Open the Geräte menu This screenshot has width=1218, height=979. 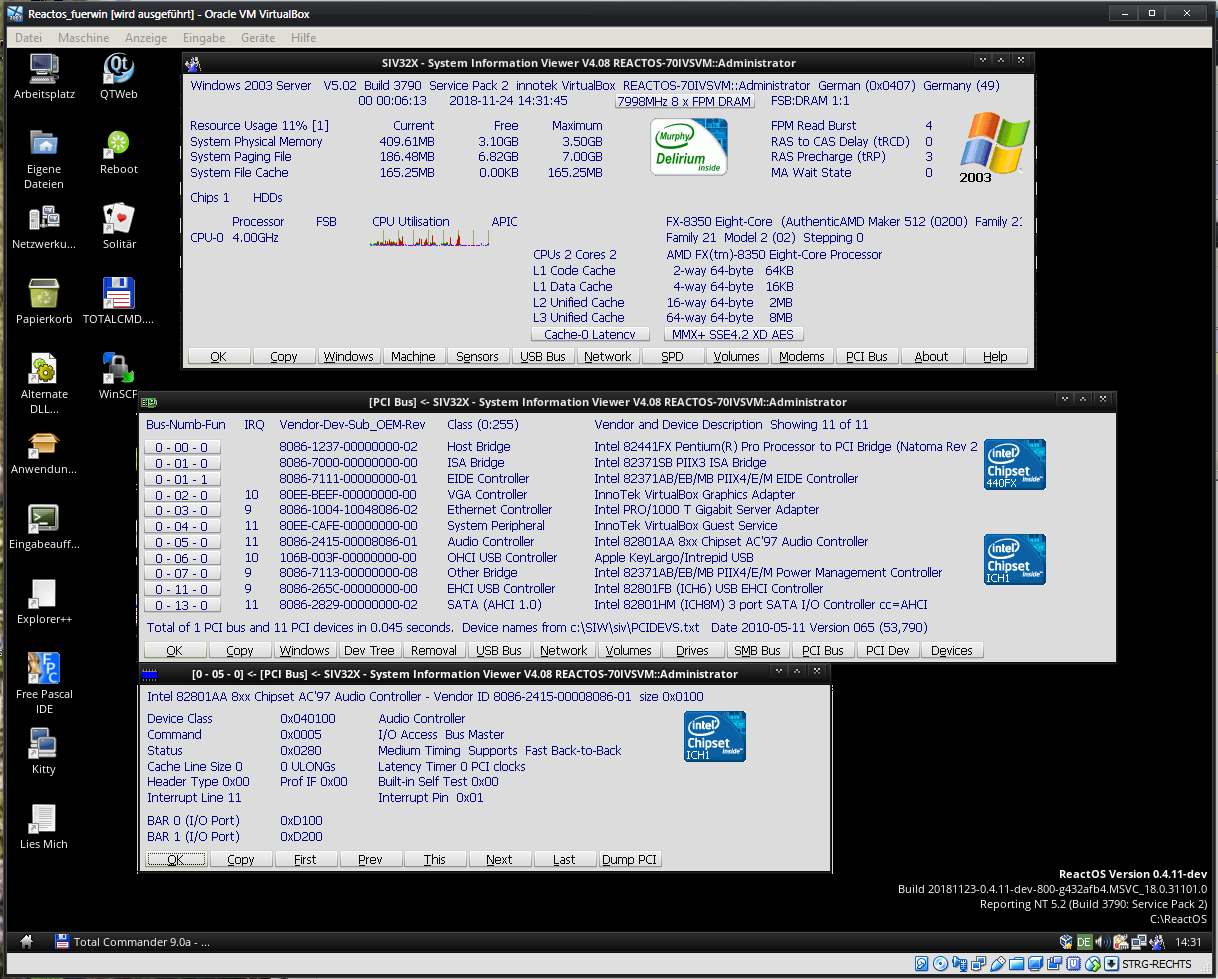258,38
